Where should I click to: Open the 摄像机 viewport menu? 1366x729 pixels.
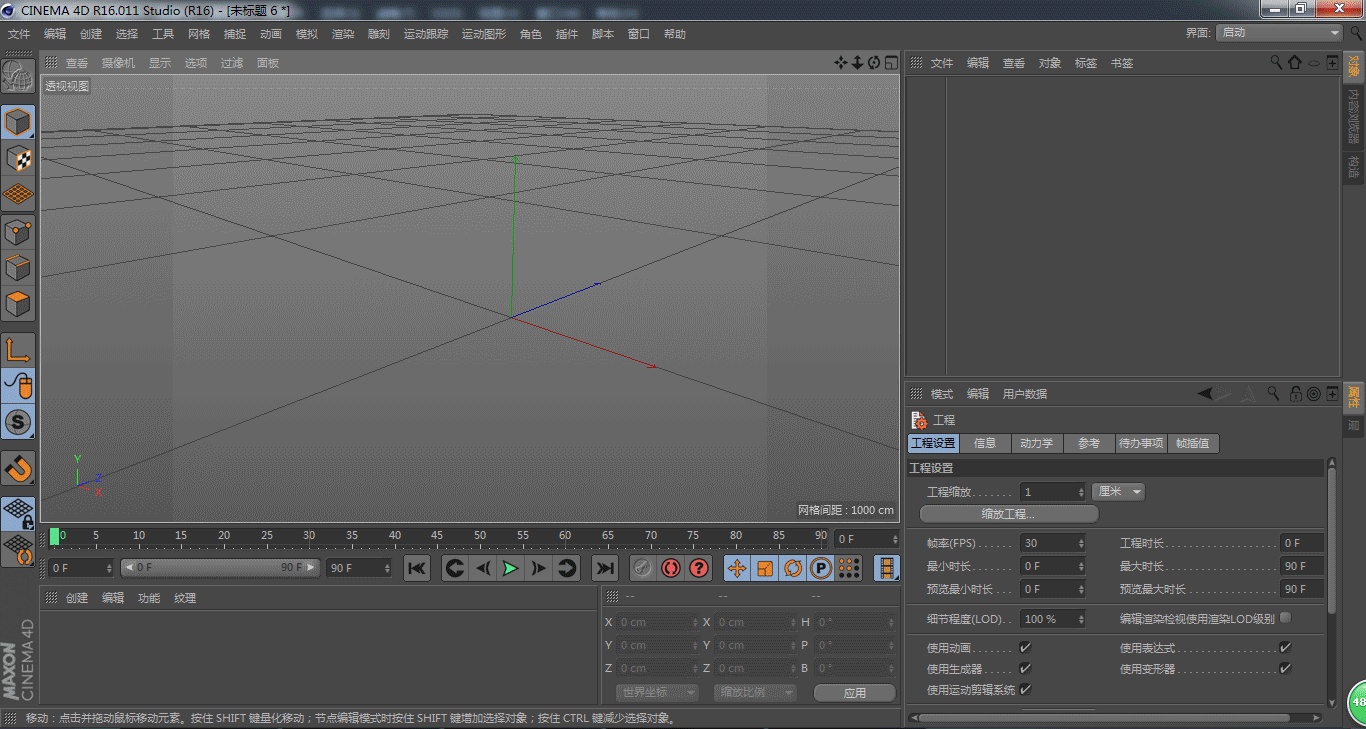pos(118,63)
